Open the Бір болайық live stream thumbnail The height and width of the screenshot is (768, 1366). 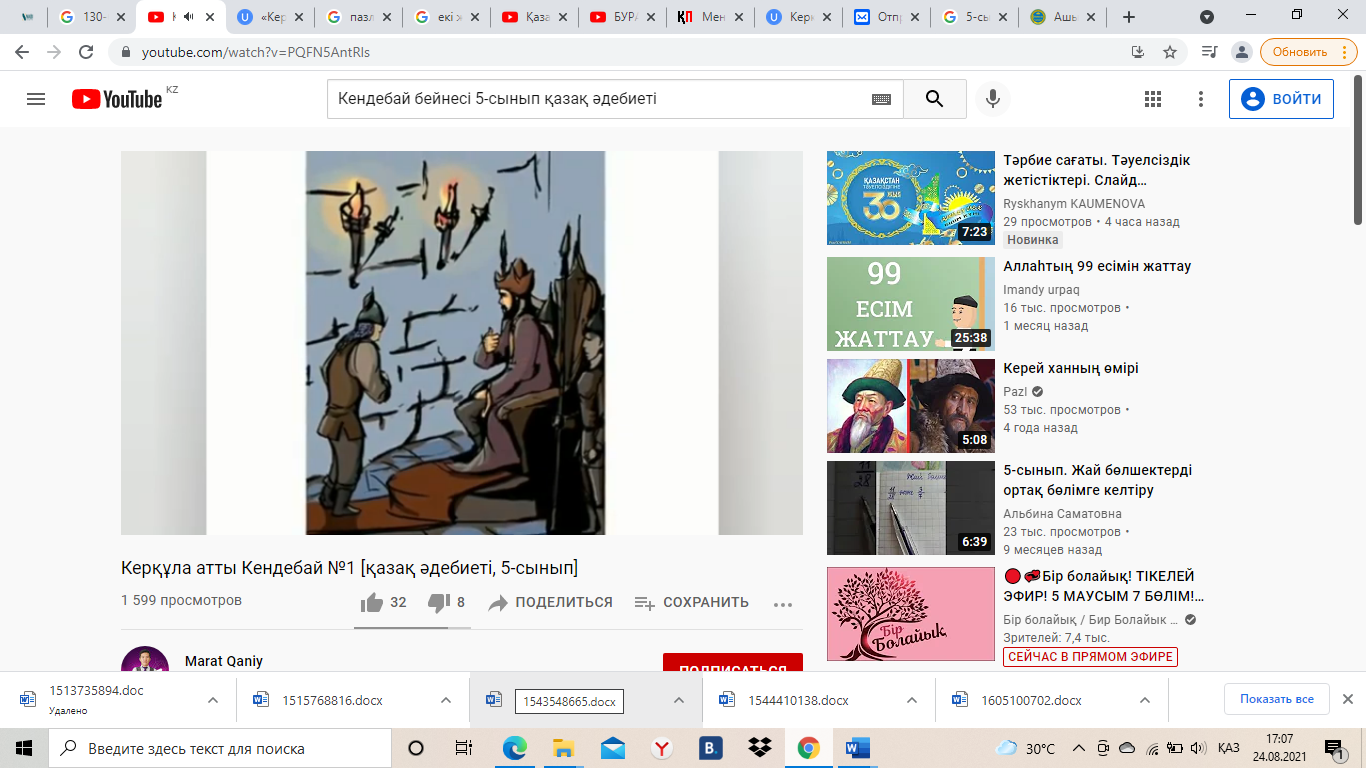911,614
